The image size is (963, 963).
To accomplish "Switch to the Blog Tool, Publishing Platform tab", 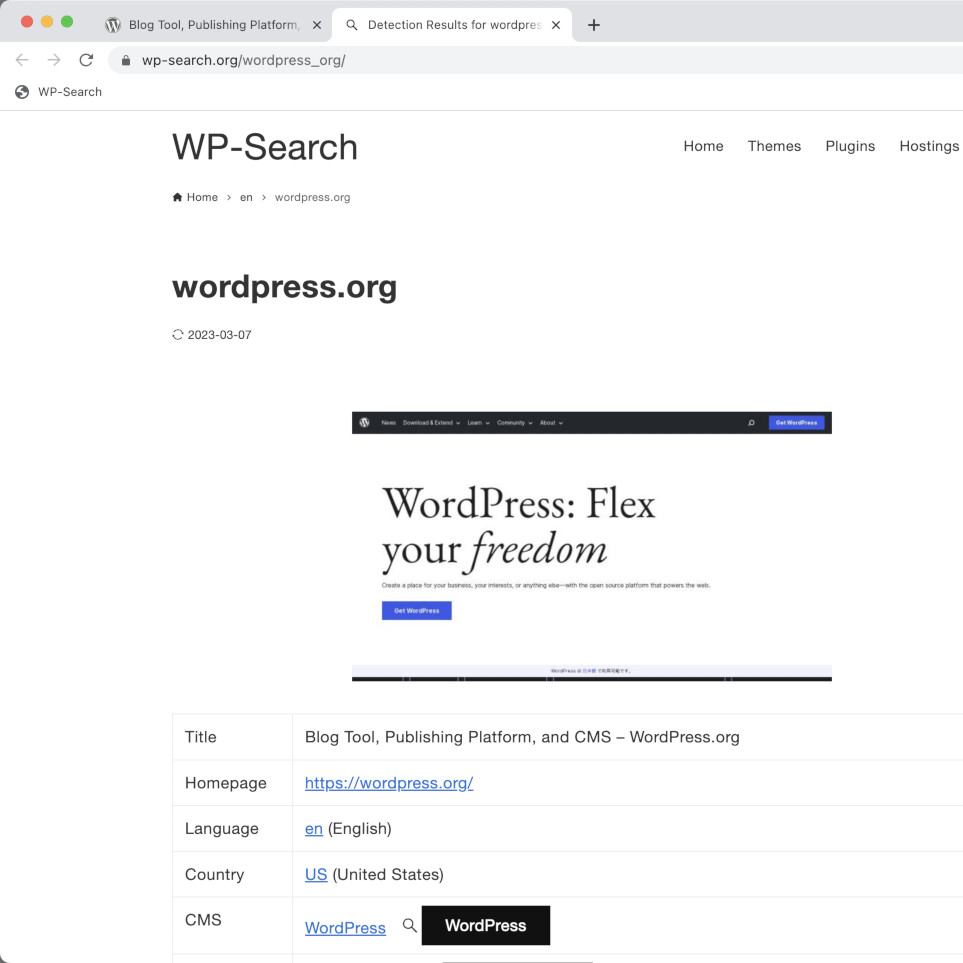I will click(x=210, y=25).
